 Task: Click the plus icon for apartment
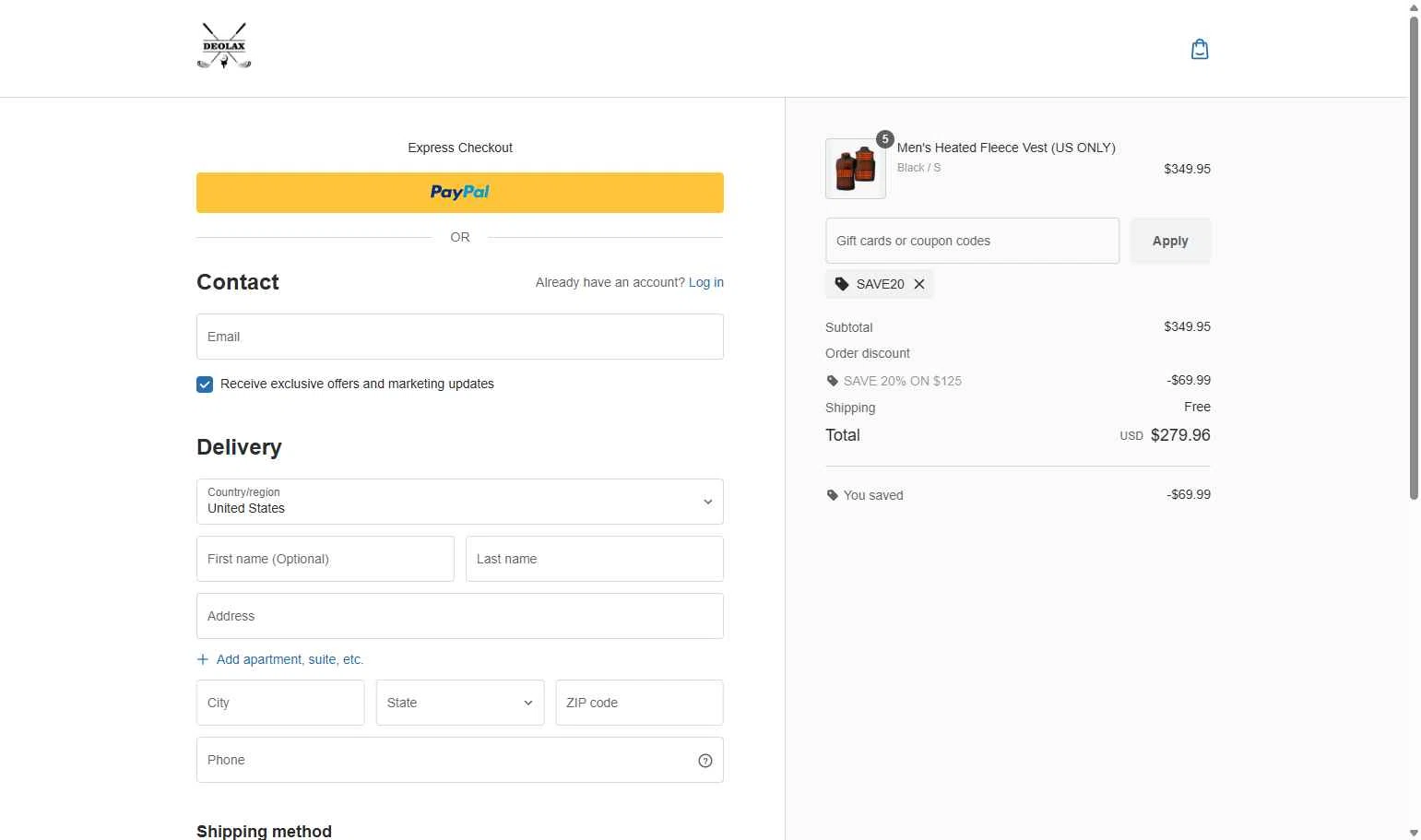203,659
